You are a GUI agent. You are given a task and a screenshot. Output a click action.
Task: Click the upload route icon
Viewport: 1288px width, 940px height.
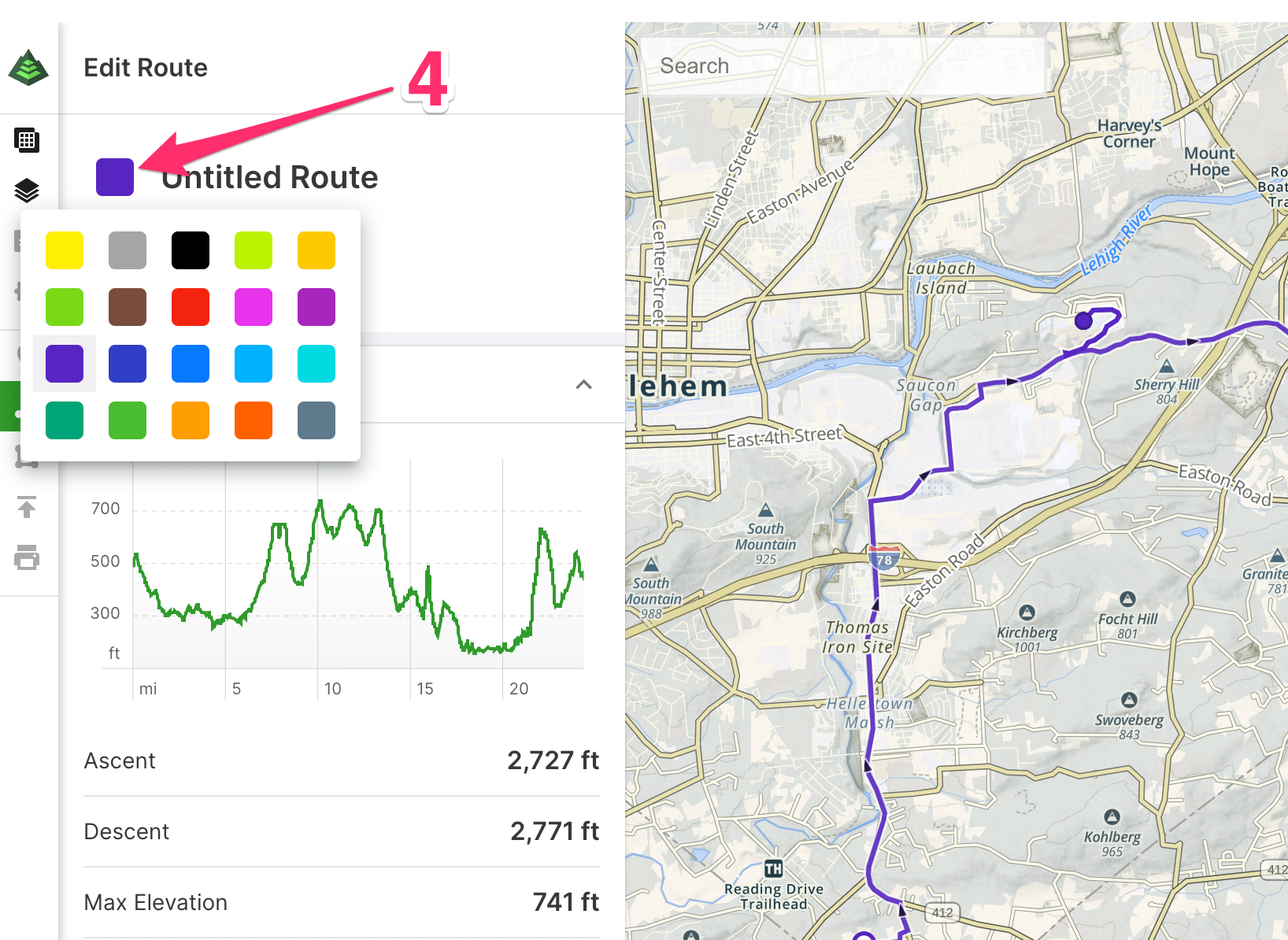tap(28, 508)
